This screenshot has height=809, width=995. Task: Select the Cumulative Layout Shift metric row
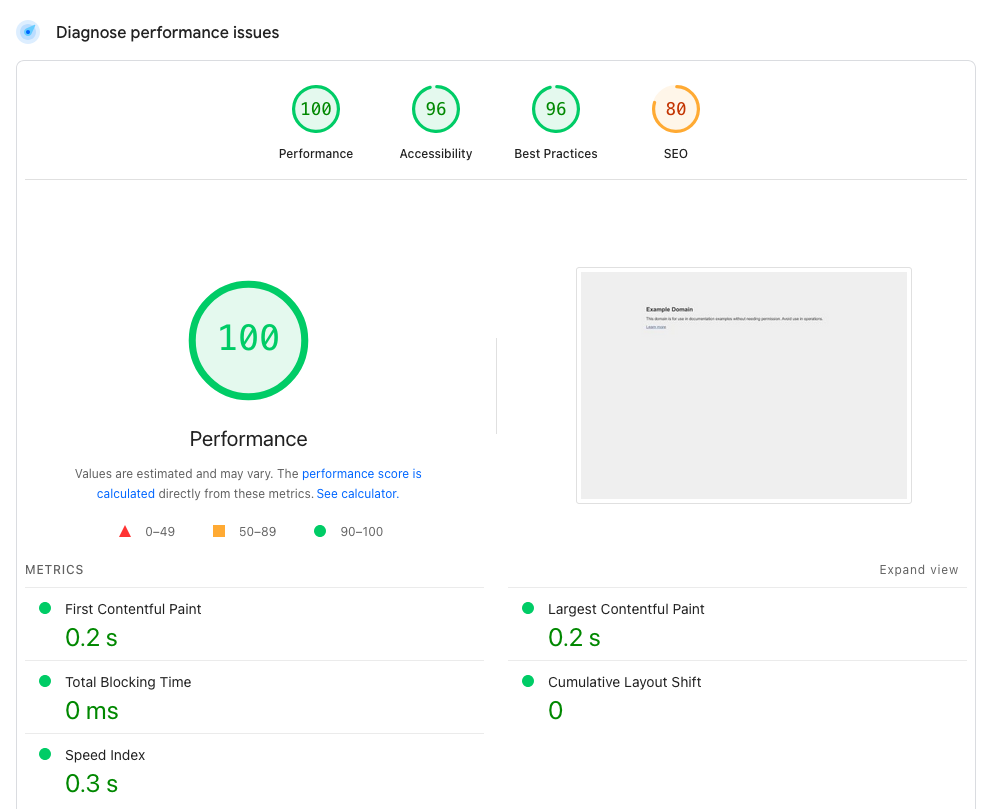tap(624, 682)
